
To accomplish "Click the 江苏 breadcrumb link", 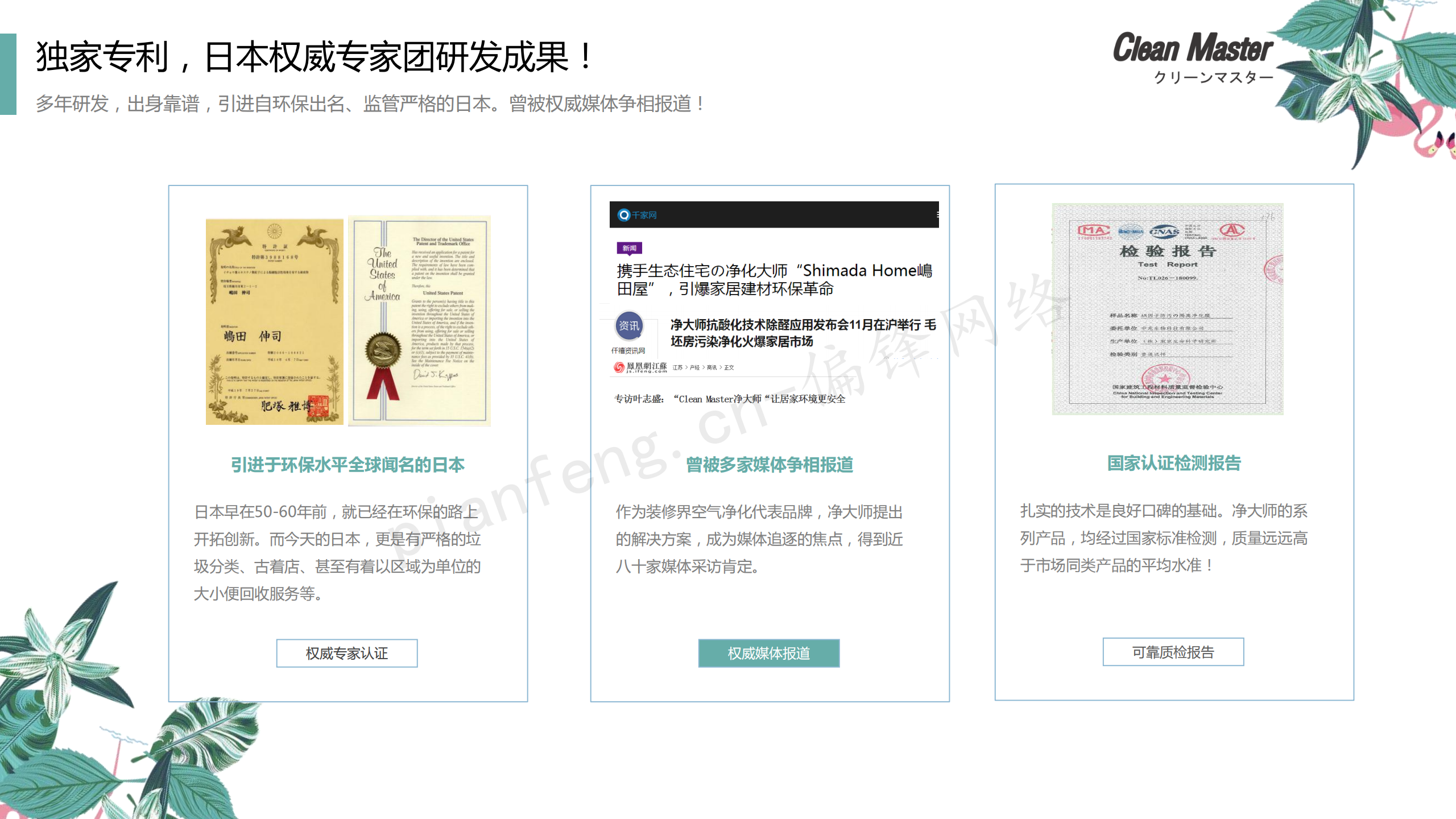I will click(x=677, y=367).
